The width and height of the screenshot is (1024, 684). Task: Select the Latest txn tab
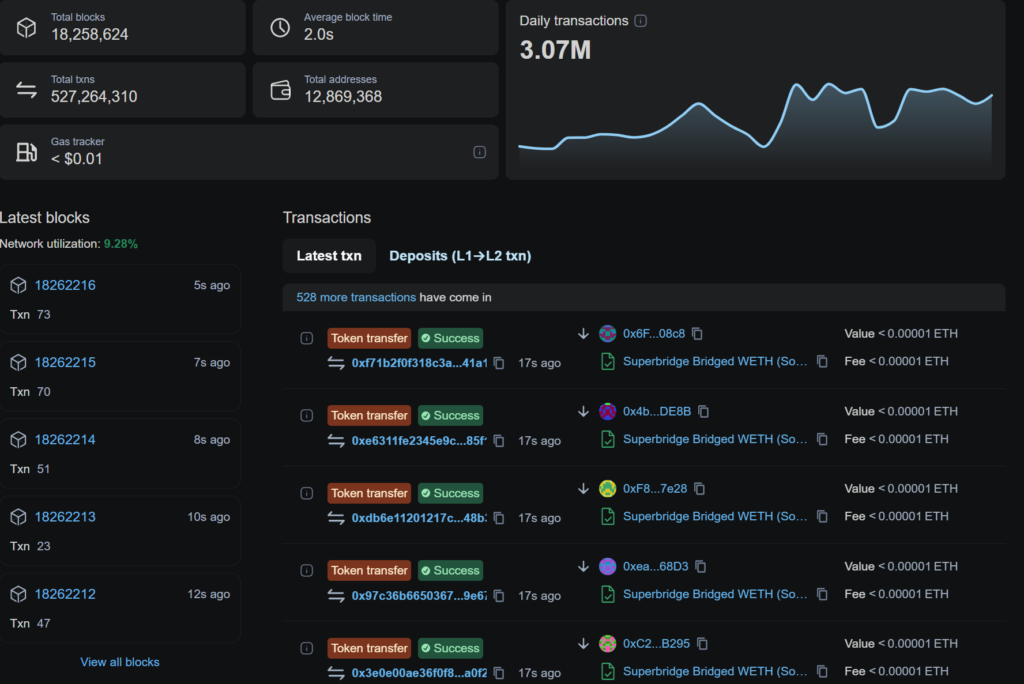[x=329, y=256]
